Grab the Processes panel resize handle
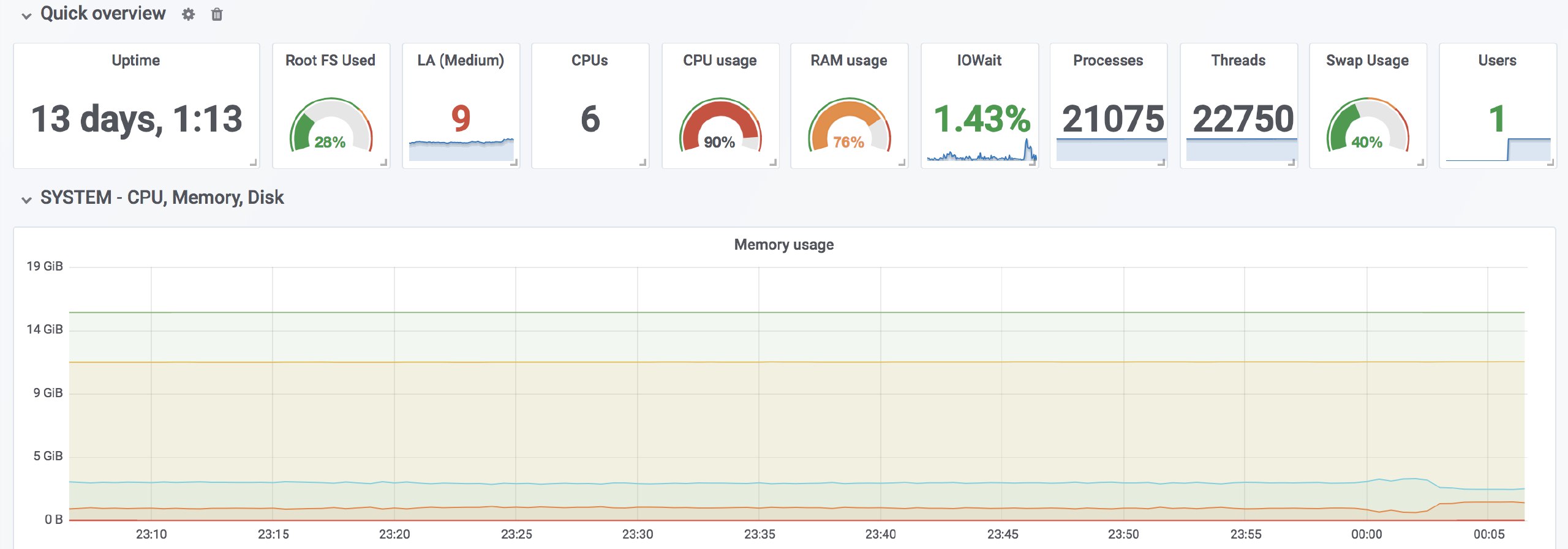 (x=1161, y=163)
